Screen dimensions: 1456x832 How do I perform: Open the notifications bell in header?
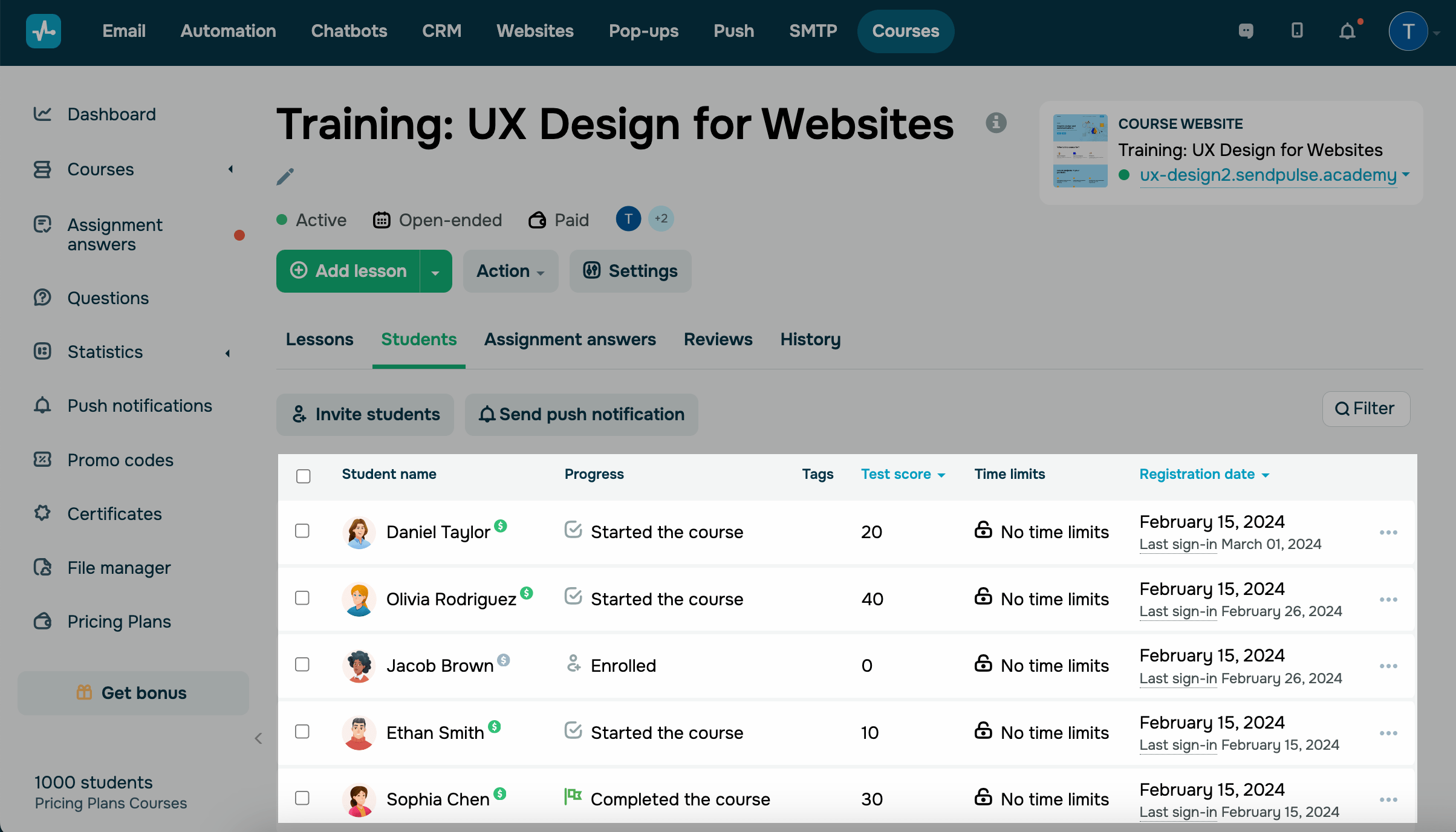pos(1348,31)
